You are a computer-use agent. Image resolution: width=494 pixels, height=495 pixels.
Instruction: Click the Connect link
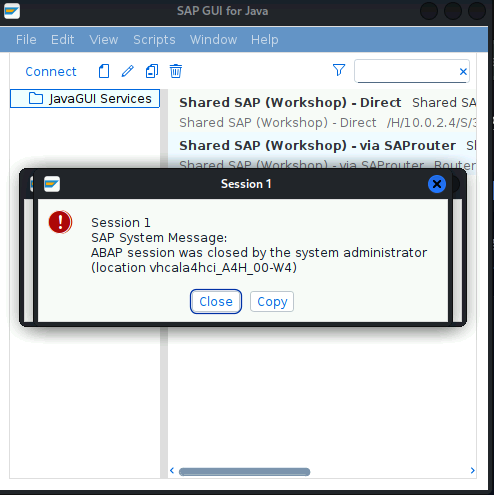[51, 71]
